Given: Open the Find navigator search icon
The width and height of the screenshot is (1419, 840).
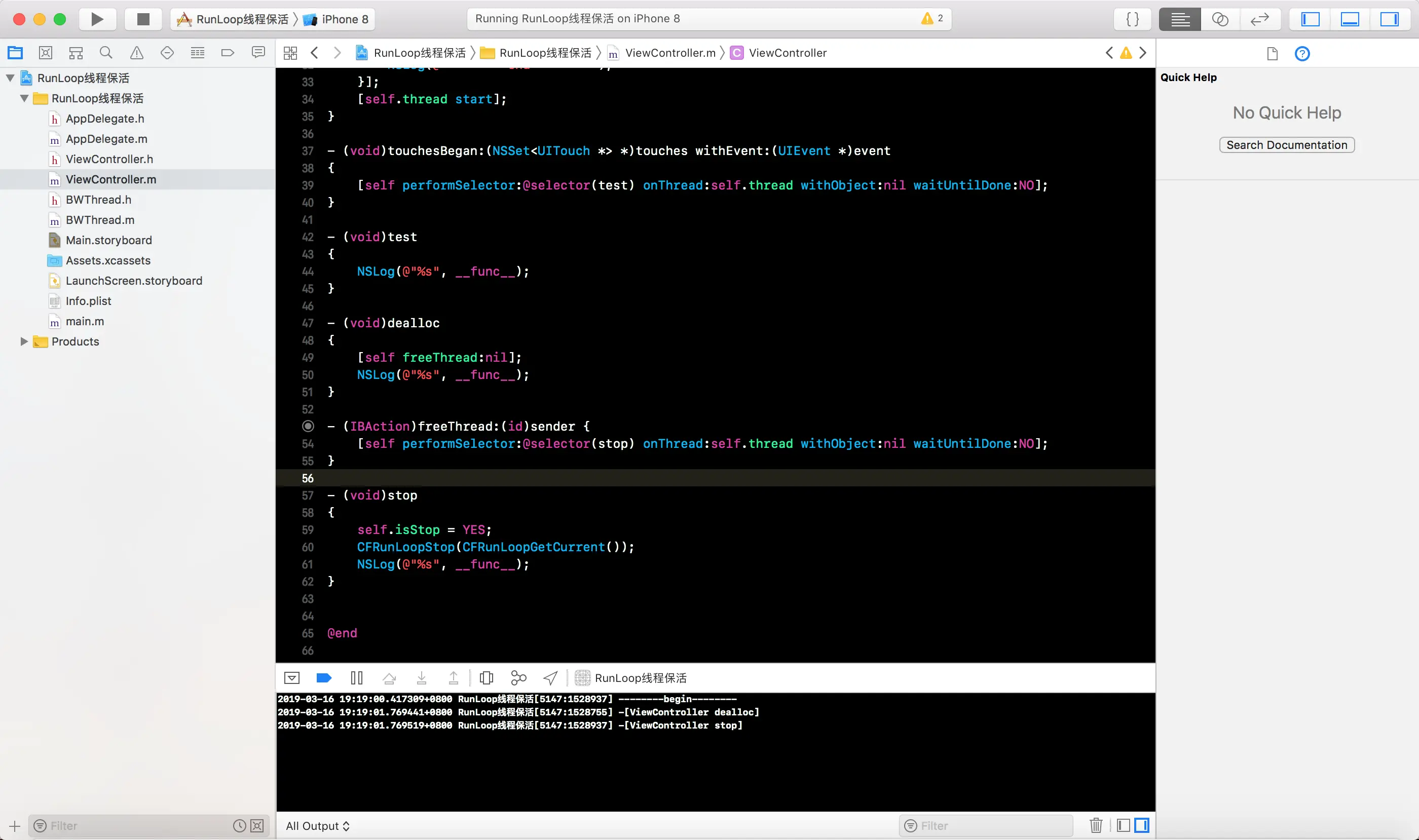Looking at the screenshot, I should [106, 53].
